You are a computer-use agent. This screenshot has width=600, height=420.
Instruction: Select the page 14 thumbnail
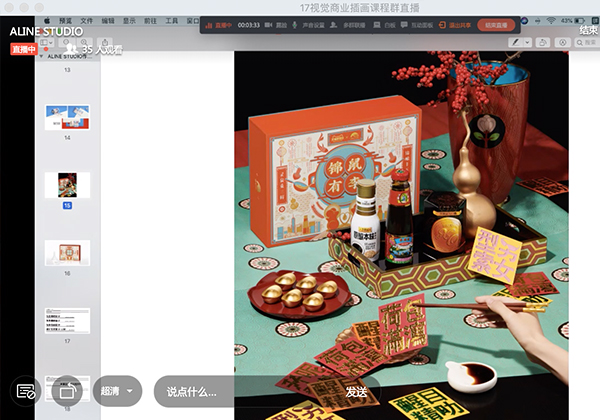point(68,116)
